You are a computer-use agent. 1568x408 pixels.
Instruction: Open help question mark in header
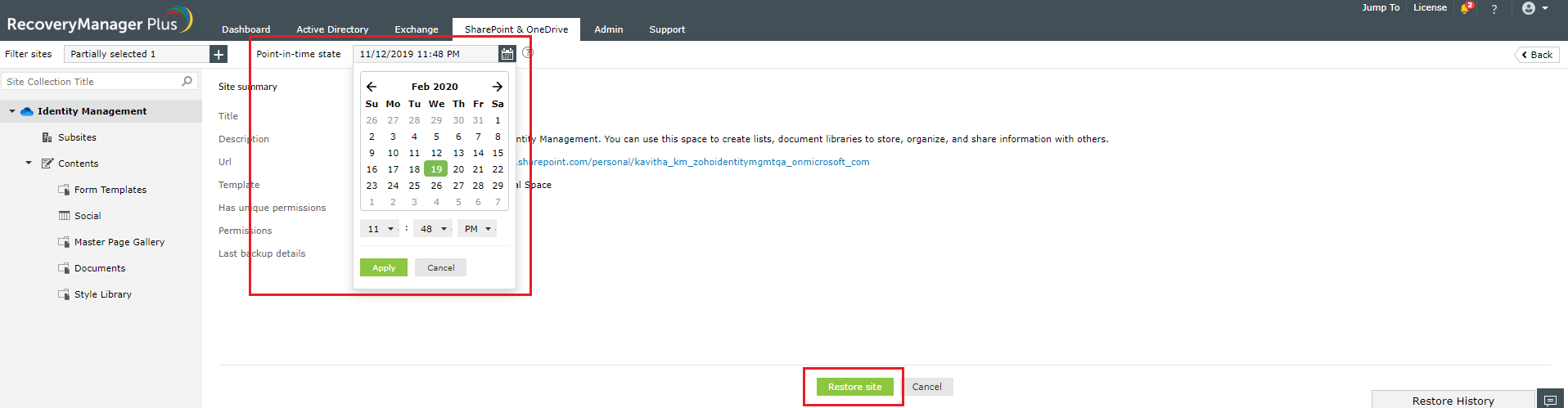click(x=1494, y=9)
